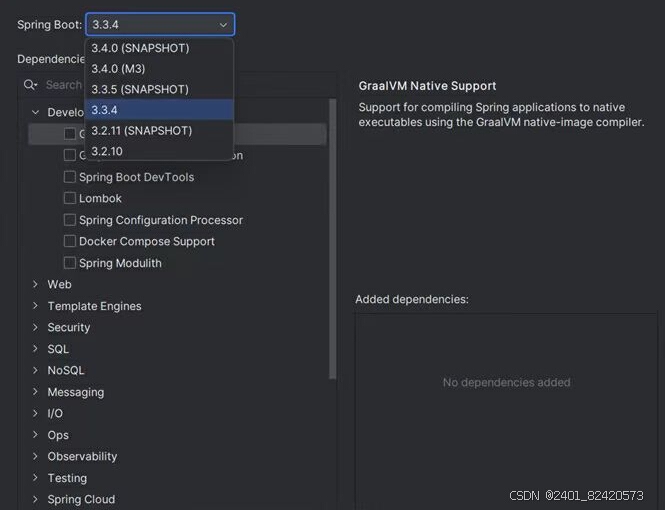Image resolution: width=665 pixels, height=510 pixels.
Task: Select the Security row label
Action: tap(69, 328)
